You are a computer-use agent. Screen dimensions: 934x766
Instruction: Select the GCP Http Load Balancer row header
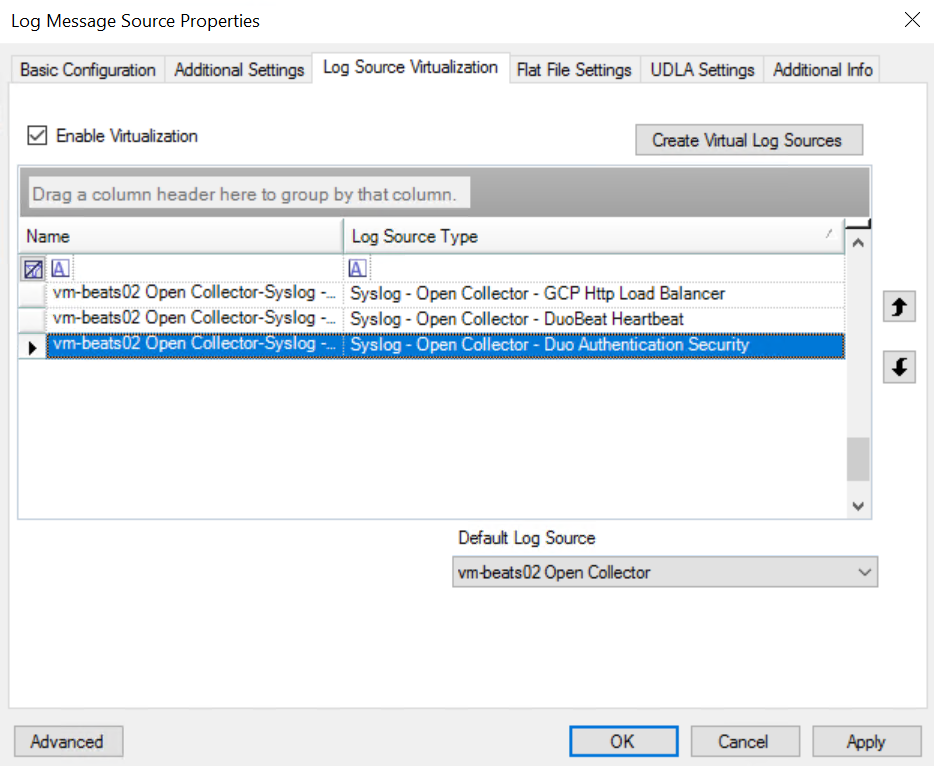coord(32,294)
